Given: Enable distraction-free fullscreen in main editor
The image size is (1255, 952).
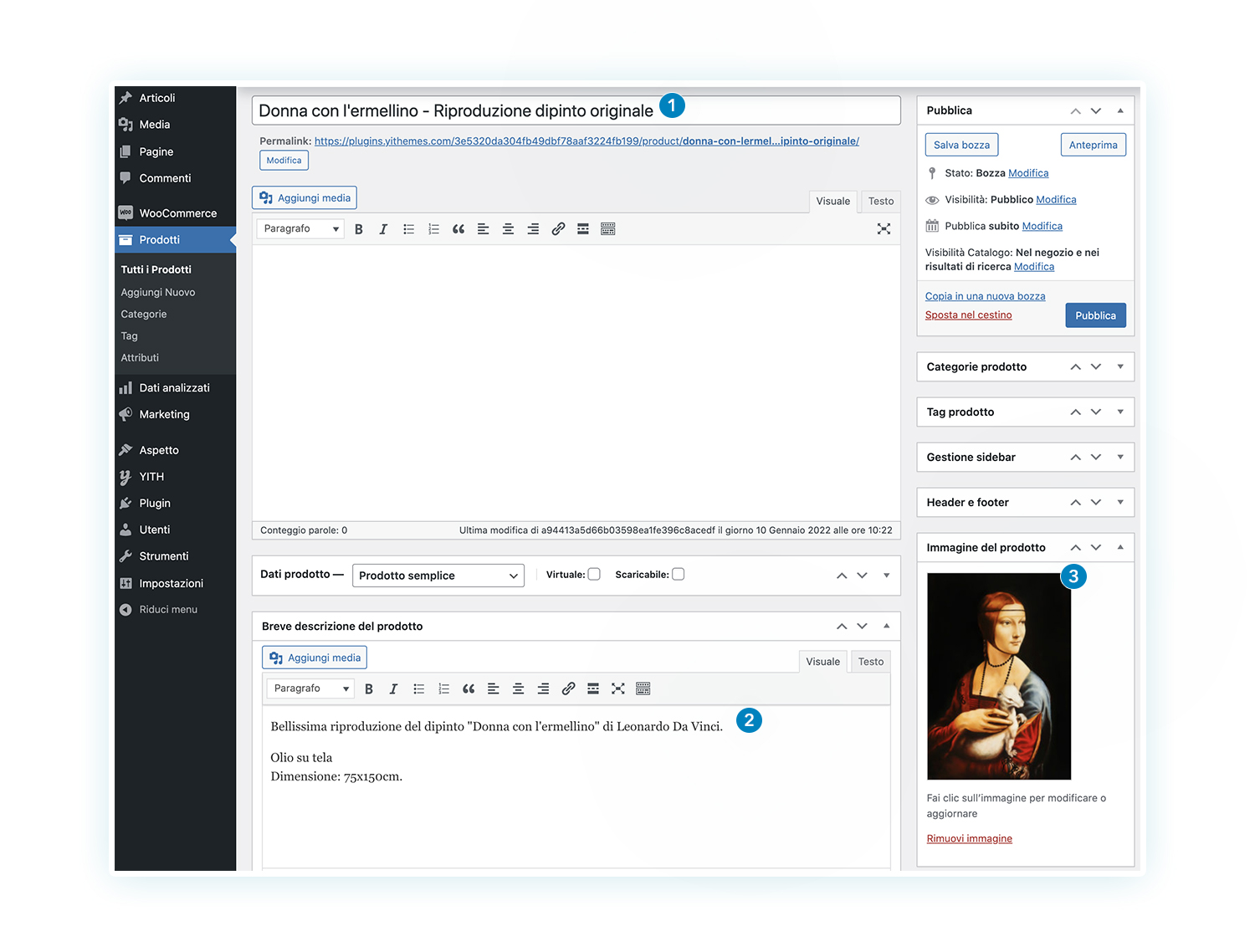Looking at the screenshot, I should pos(884,229).
